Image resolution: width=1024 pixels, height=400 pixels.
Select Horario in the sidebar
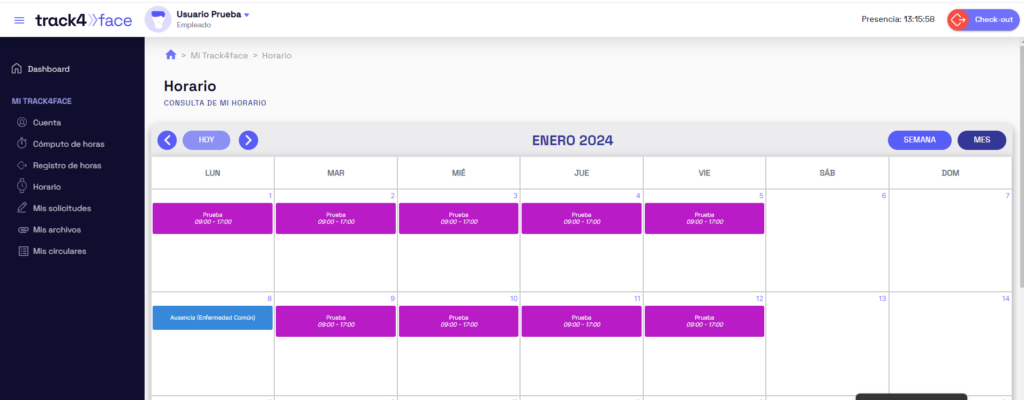point(46,187)
